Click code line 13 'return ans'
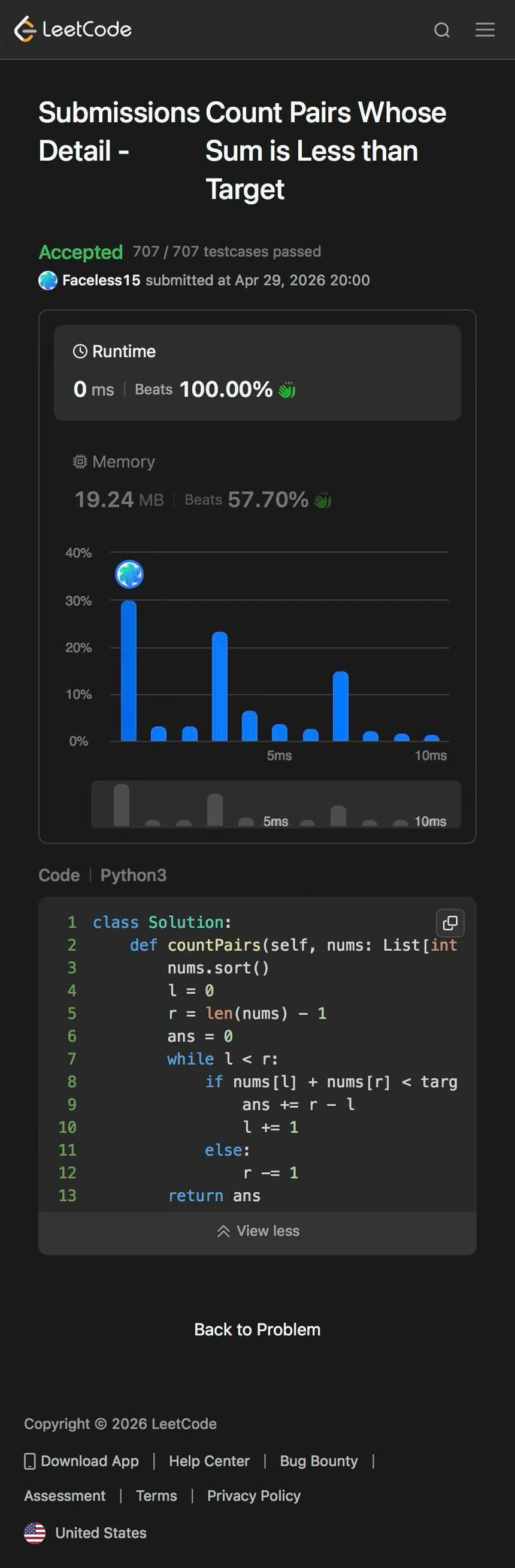The image size is (515, 1568). pyautogui.click(x=214, y=1195)
